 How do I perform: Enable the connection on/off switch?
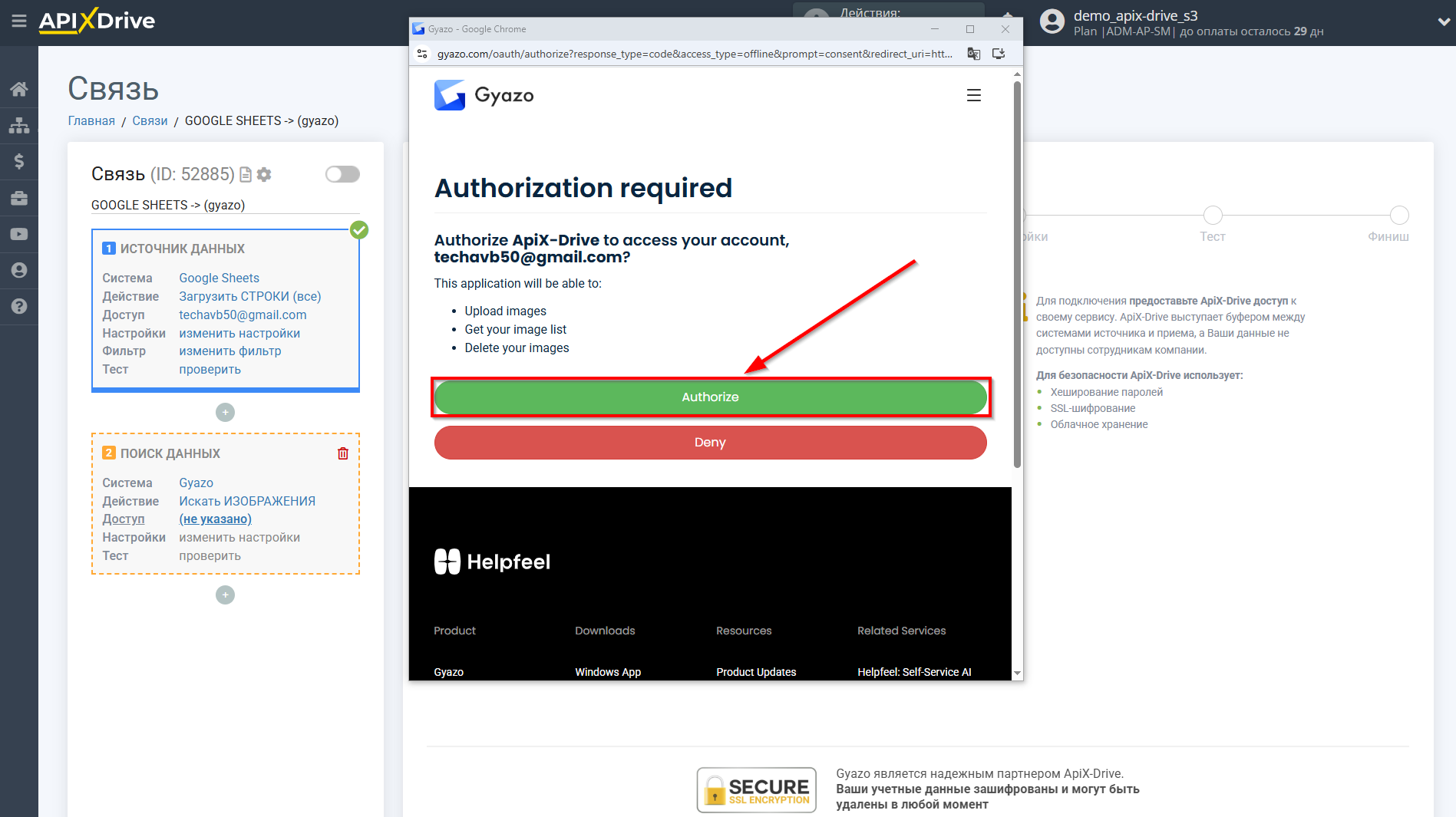coord(342,174)
